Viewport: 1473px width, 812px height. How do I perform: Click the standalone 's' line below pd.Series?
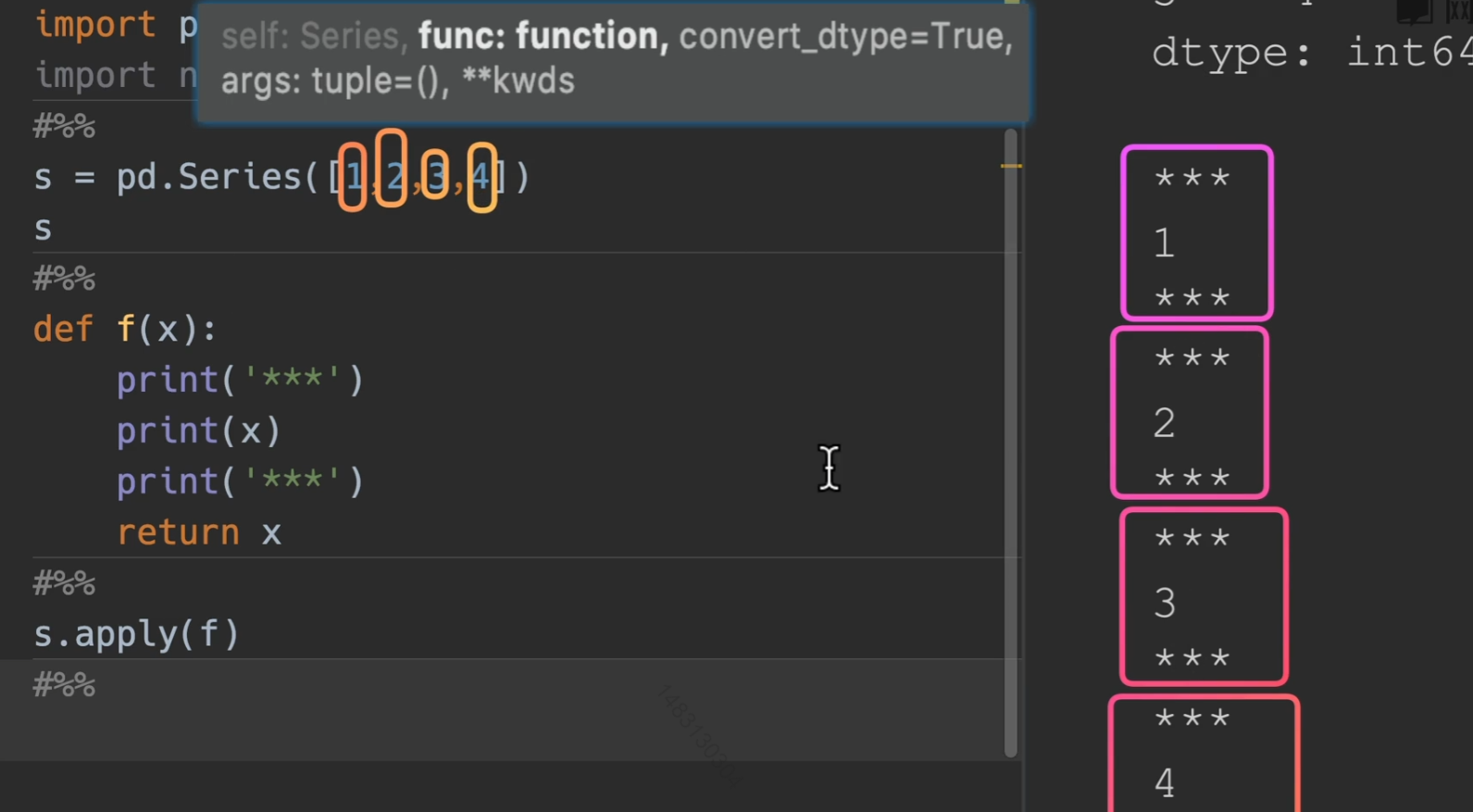point(43,228)
